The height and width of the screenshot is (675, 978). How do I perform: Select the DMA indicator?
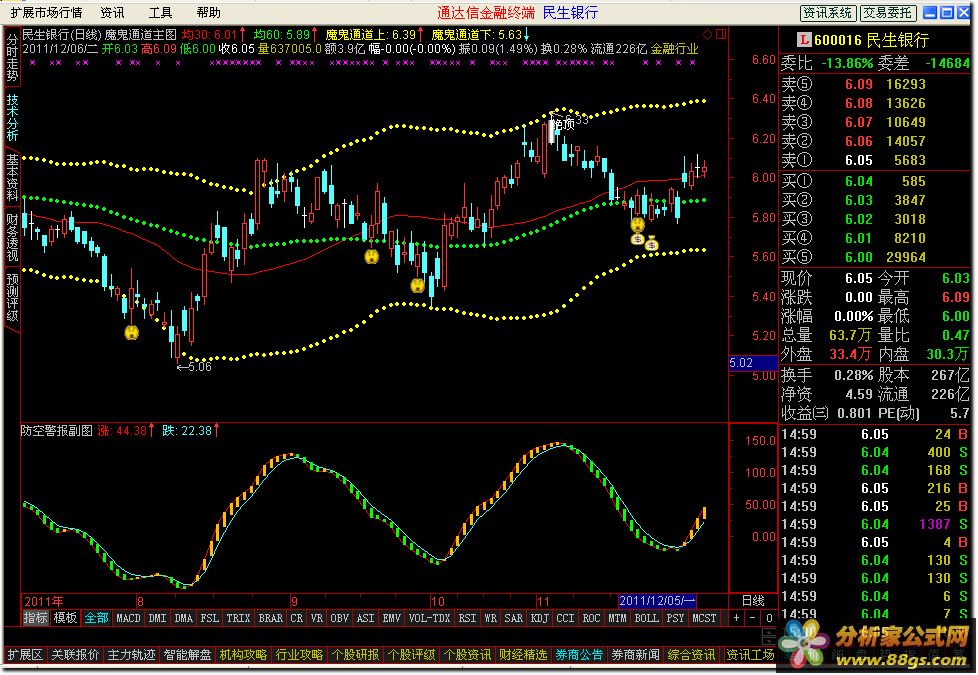point(183,618)
